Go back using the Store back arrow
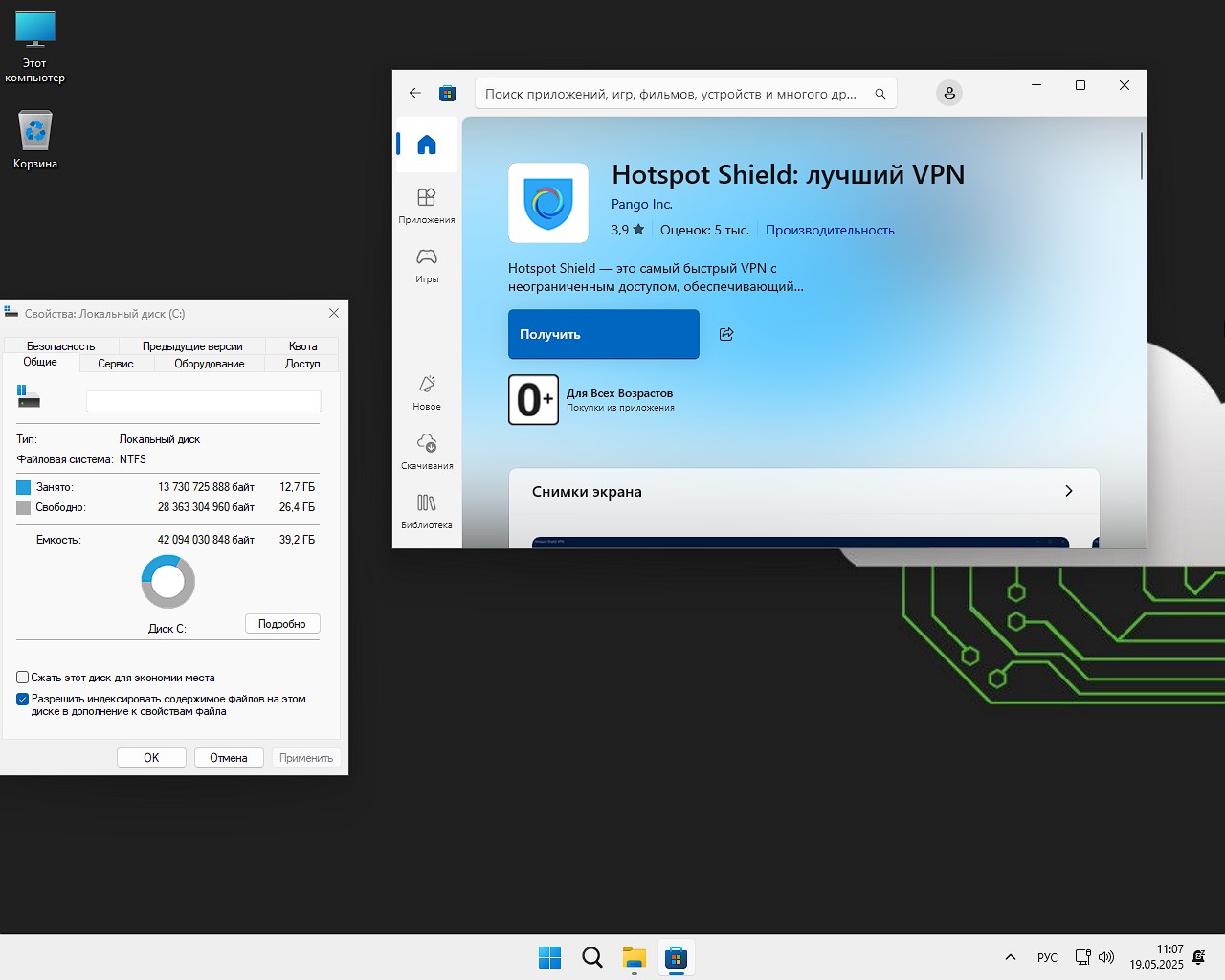The height and width of the screenshot is (980, 1225). point(414,93)
